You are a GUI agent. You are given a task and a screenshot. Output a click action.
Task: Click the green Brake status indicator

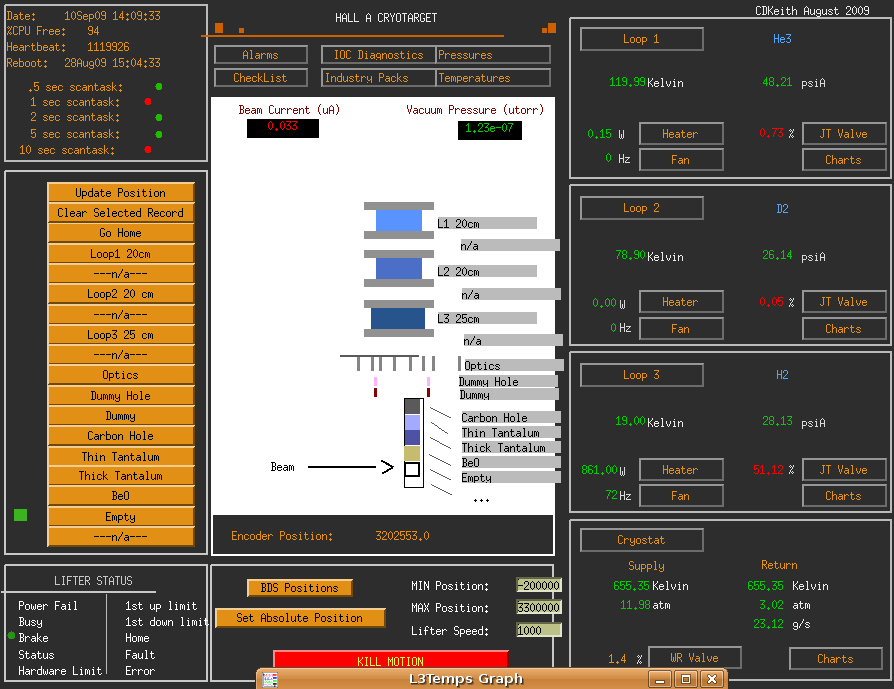click(11, 635)
